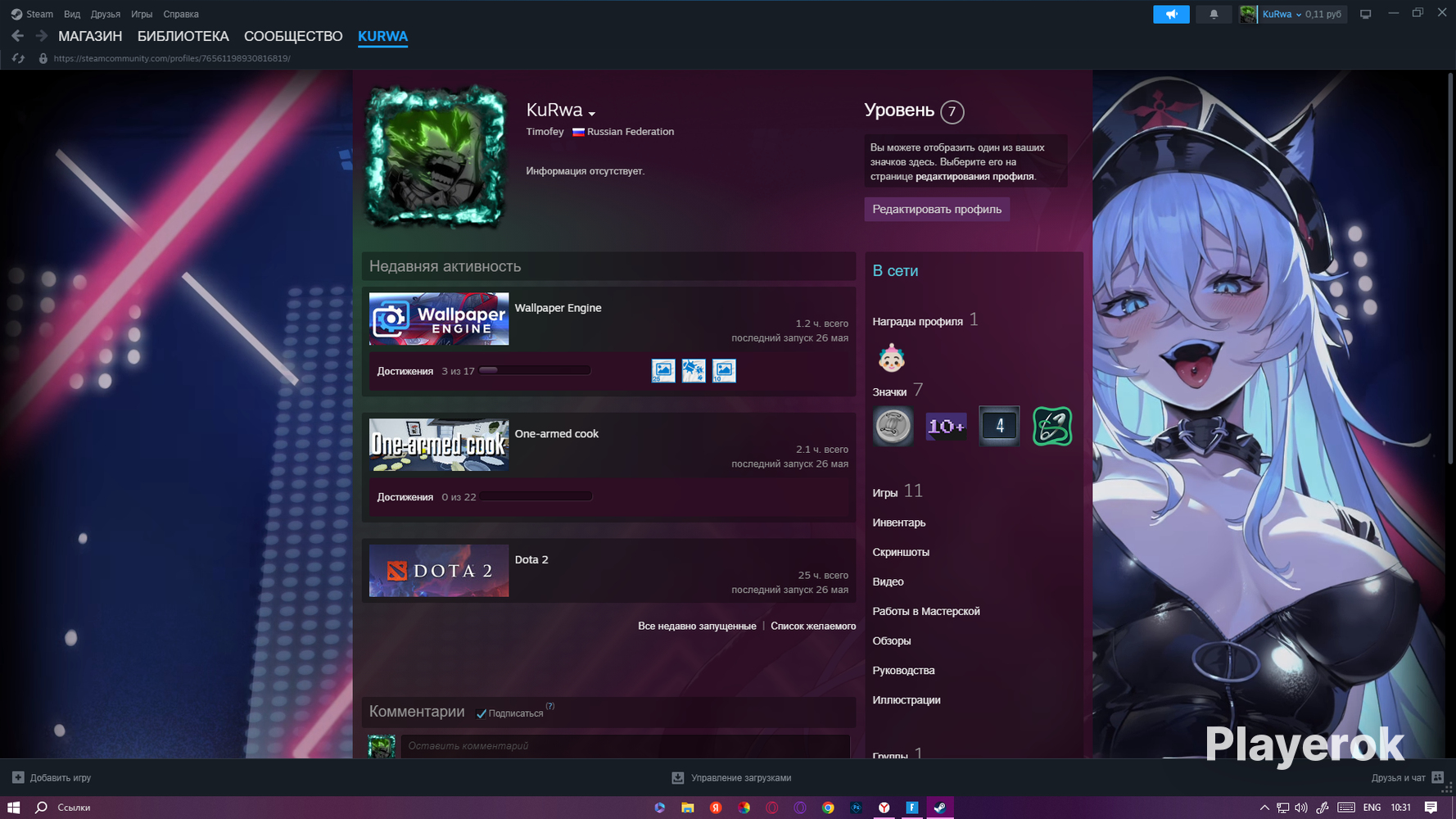Screen dimensions: 1456x819
Task: Open the green outlined badge
Action: pos(1052,426)
